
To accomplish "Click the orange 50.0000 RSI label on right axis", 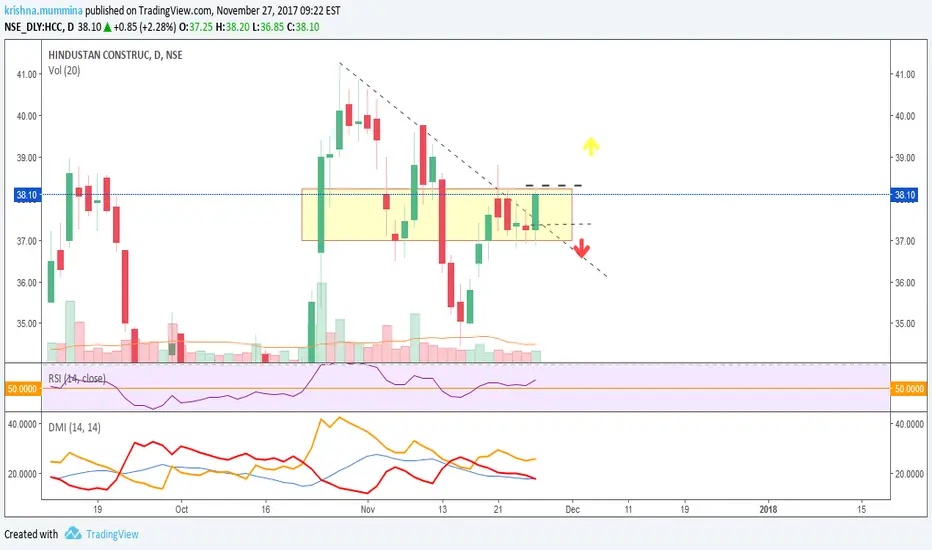I will 909,389.
